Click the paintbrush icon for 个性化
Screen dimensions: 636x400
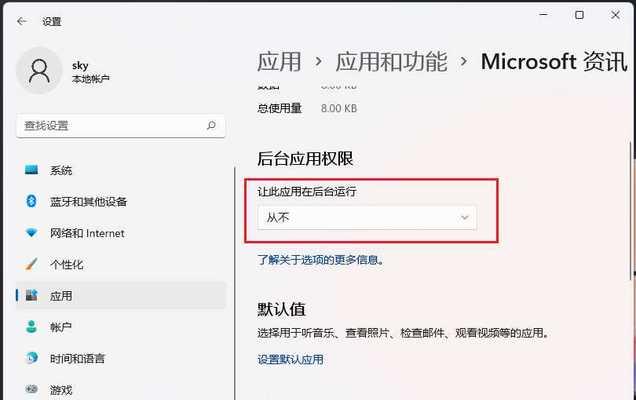click(31, 264)
